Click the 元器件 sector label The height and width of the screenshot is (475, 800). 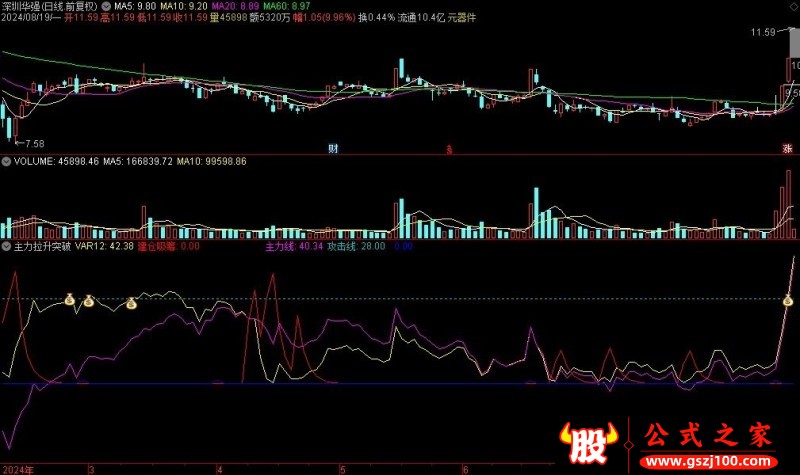[462, 18]
